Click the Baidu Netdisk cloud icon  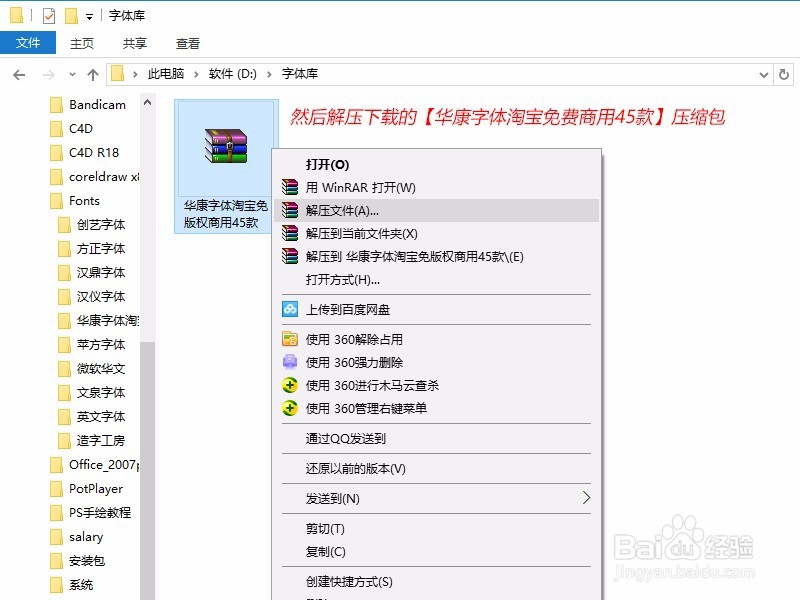pyautogui.click(x=290, y=309)
